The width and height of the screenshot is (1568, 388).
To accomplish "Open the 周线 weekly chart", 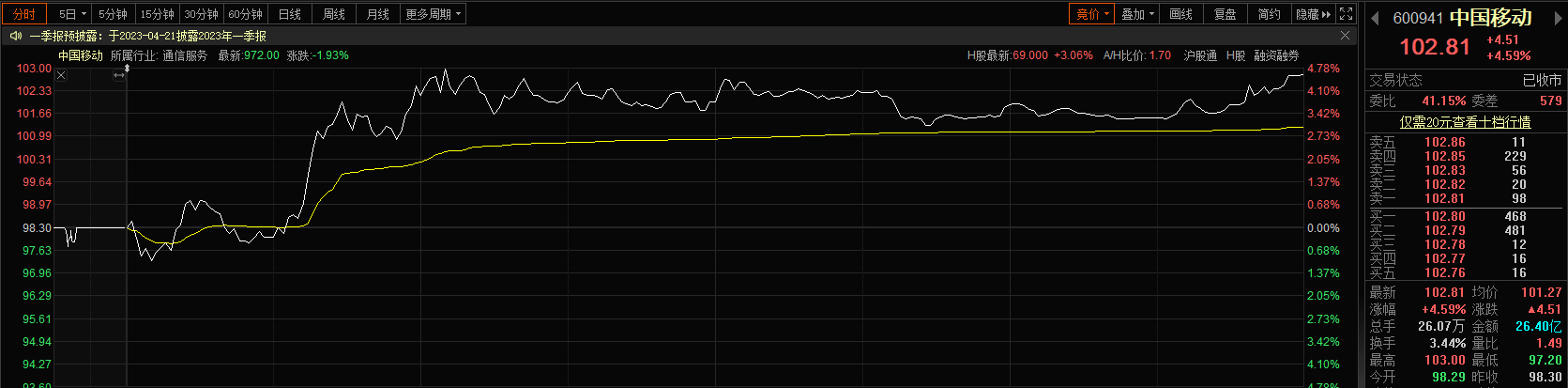I will point(334,14).
